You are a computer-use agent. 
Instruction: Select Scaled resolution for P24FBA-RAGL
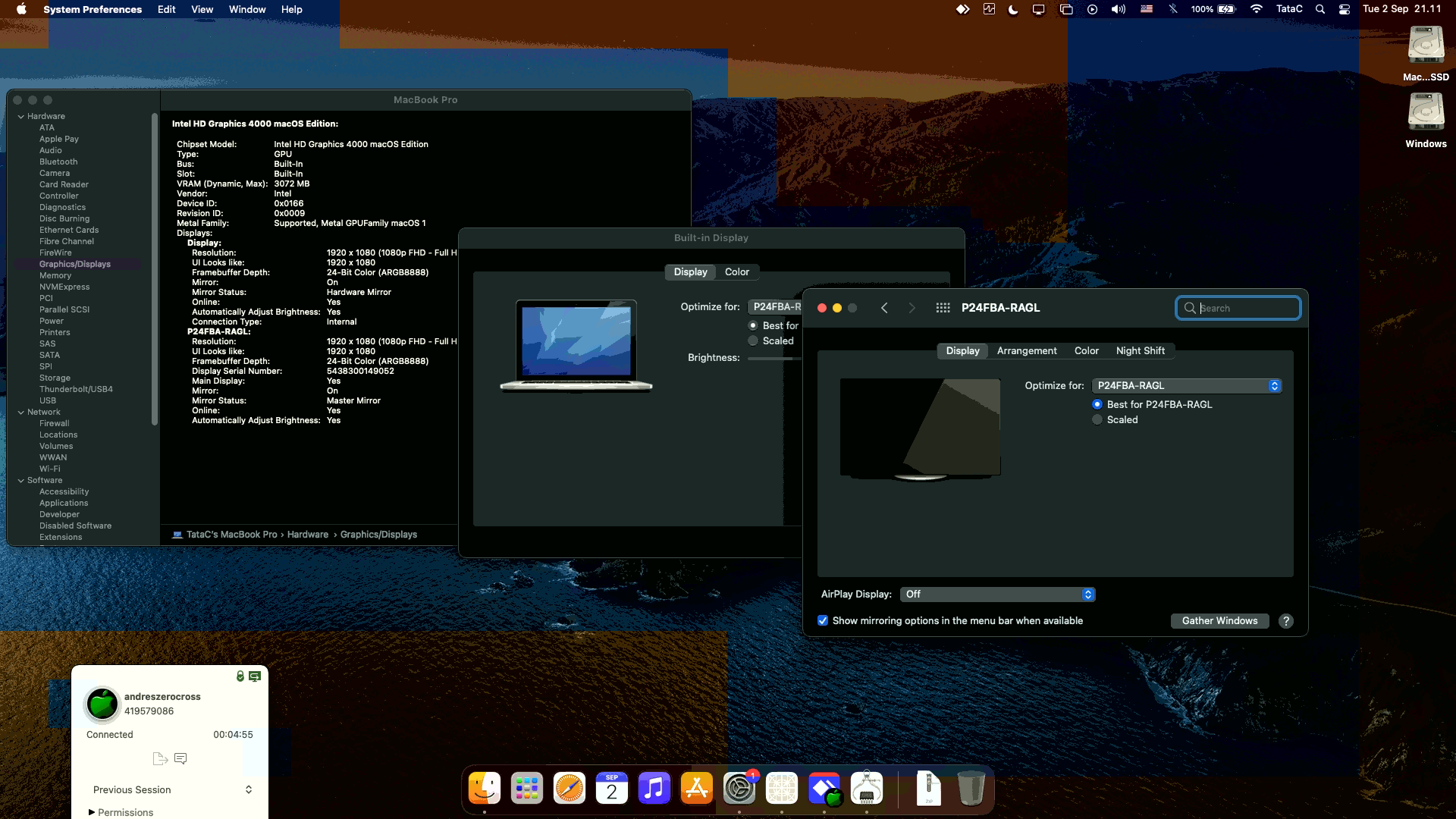pyautogui.click(x=1097, y=420)
